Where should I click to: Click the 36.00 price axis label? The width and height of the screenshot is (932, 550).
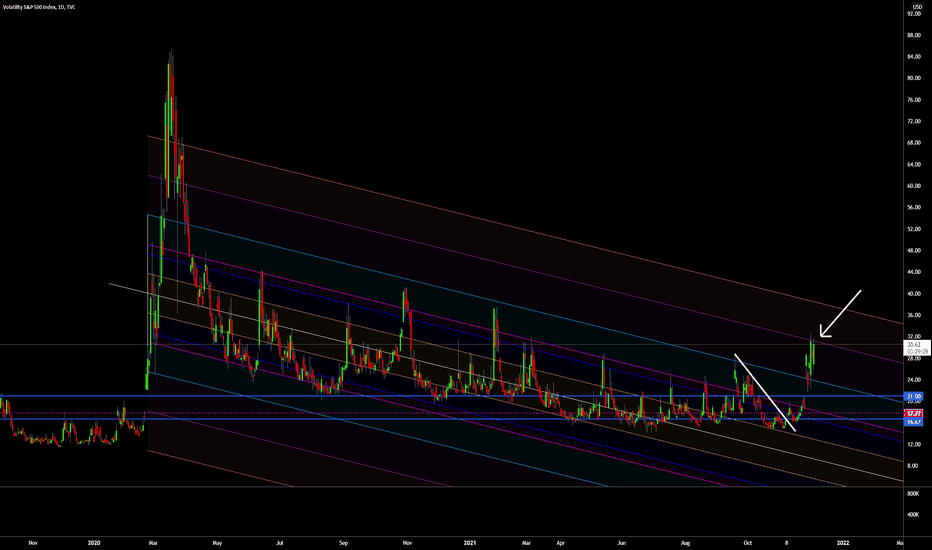pyautogui.click(x=914, y=315)
